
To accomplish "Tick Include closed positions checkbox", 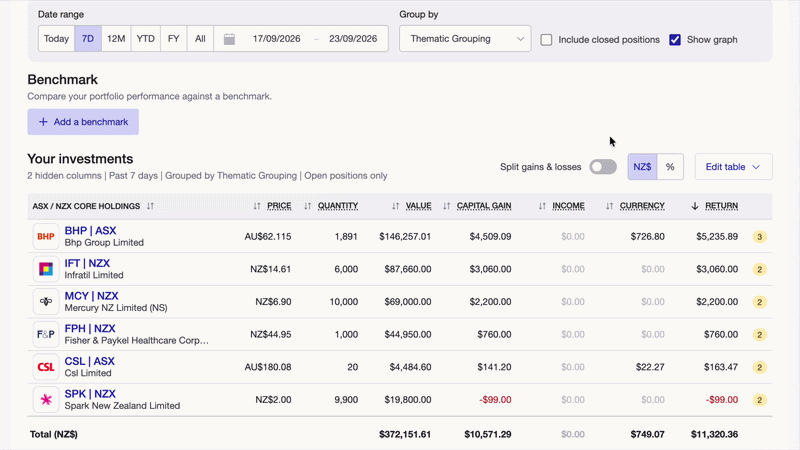I will 546,40.
